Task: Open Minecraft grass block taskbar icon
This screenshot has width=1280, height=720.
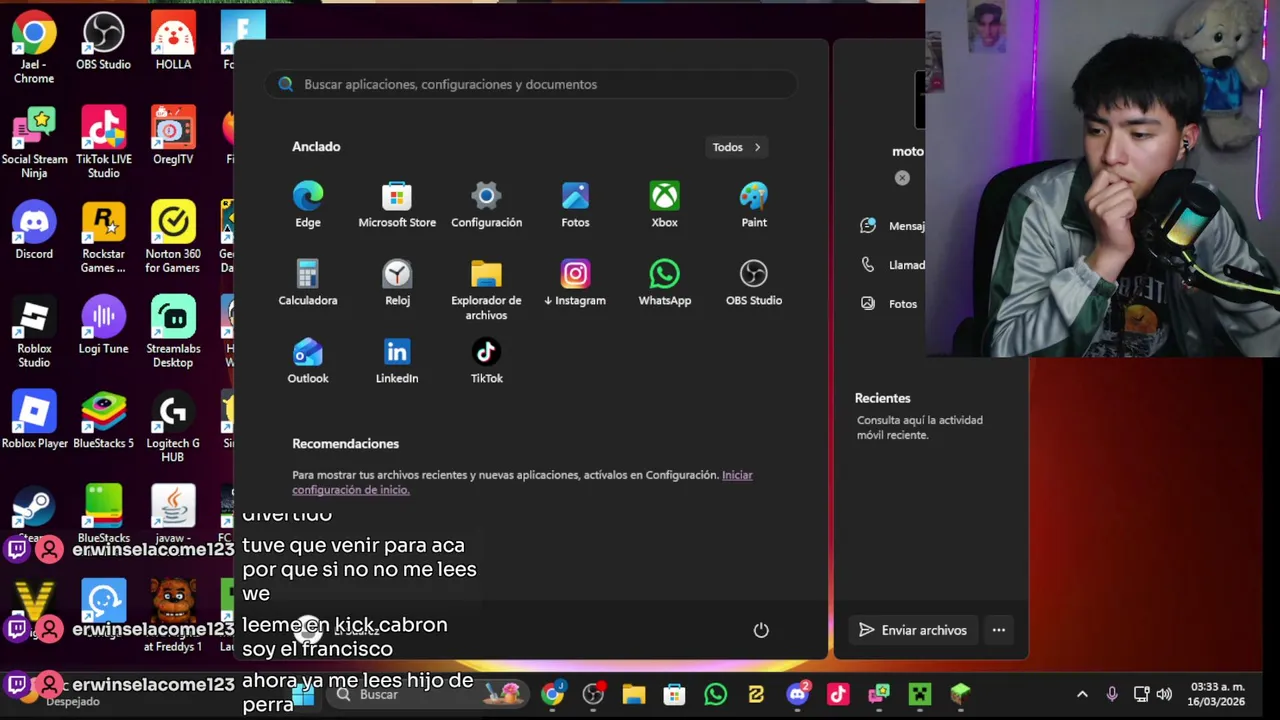Action: [960, 694]
